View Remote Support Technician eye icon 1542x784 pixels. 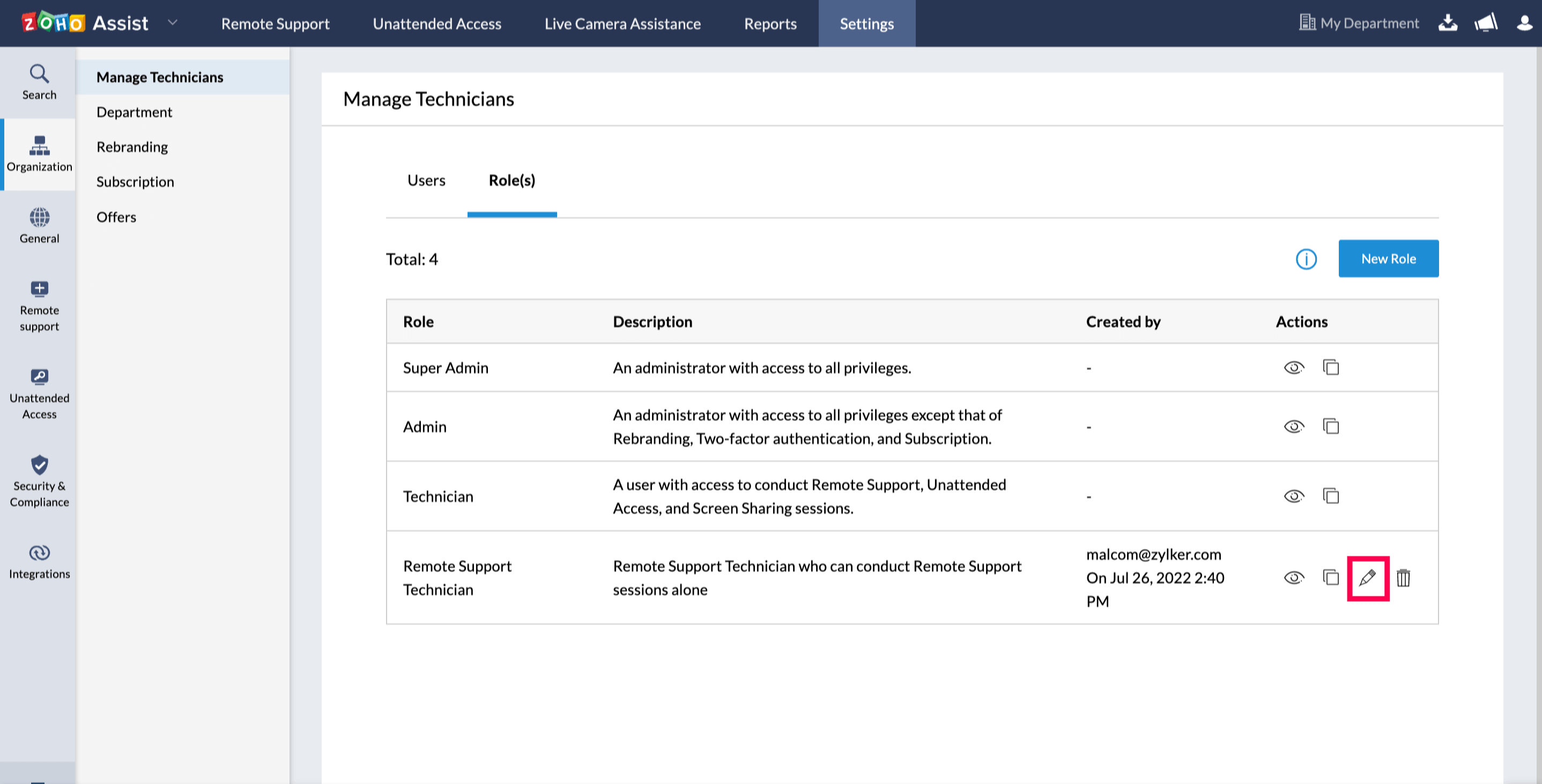1294,578
